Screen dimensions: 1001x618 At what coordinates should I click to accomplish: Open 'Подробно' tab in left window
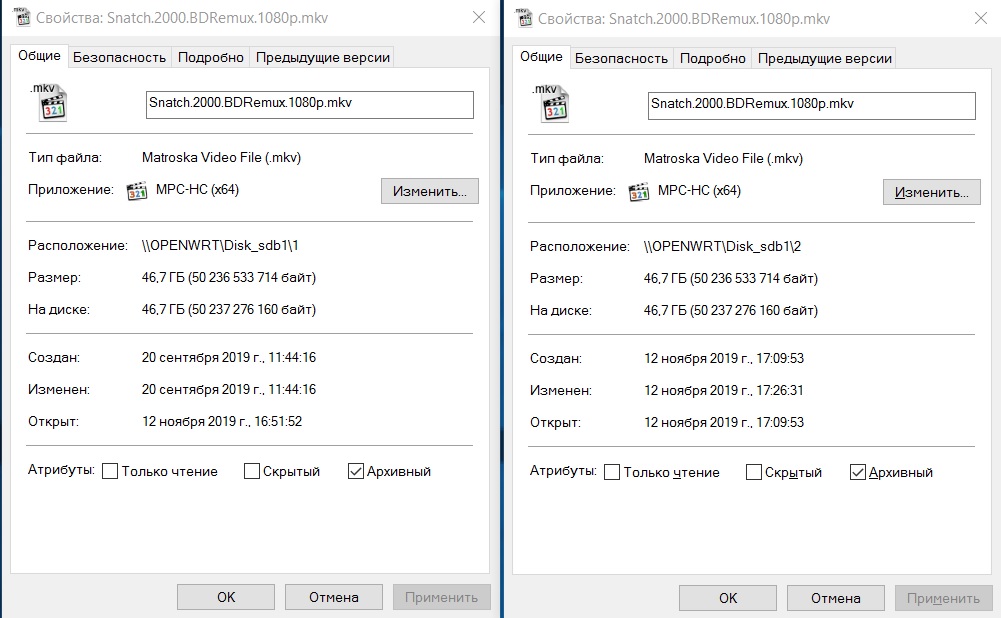[x=211, y=57]
